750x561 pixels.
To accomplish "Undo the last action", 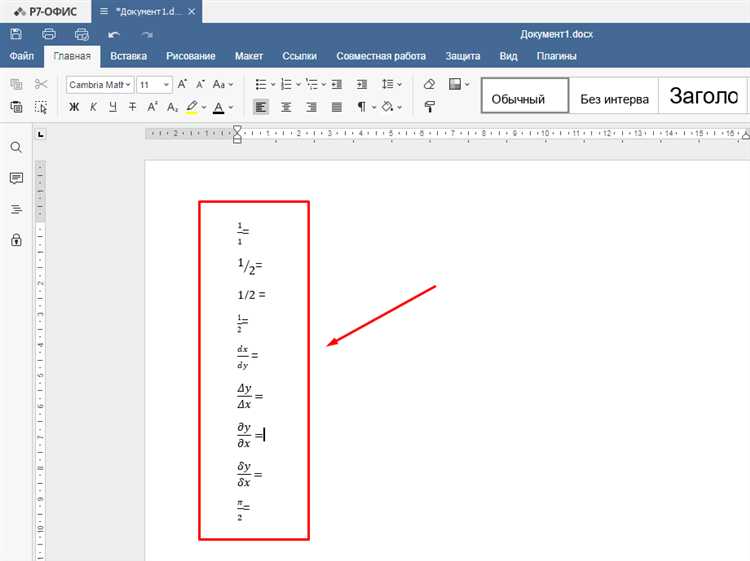I will 114,35.
